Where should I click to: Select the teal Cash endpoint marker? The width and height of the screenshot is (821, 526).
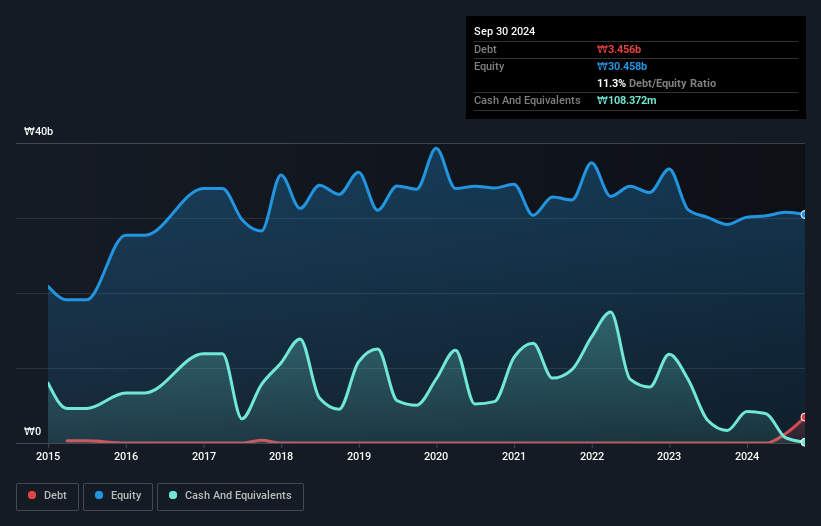(804, 442)
